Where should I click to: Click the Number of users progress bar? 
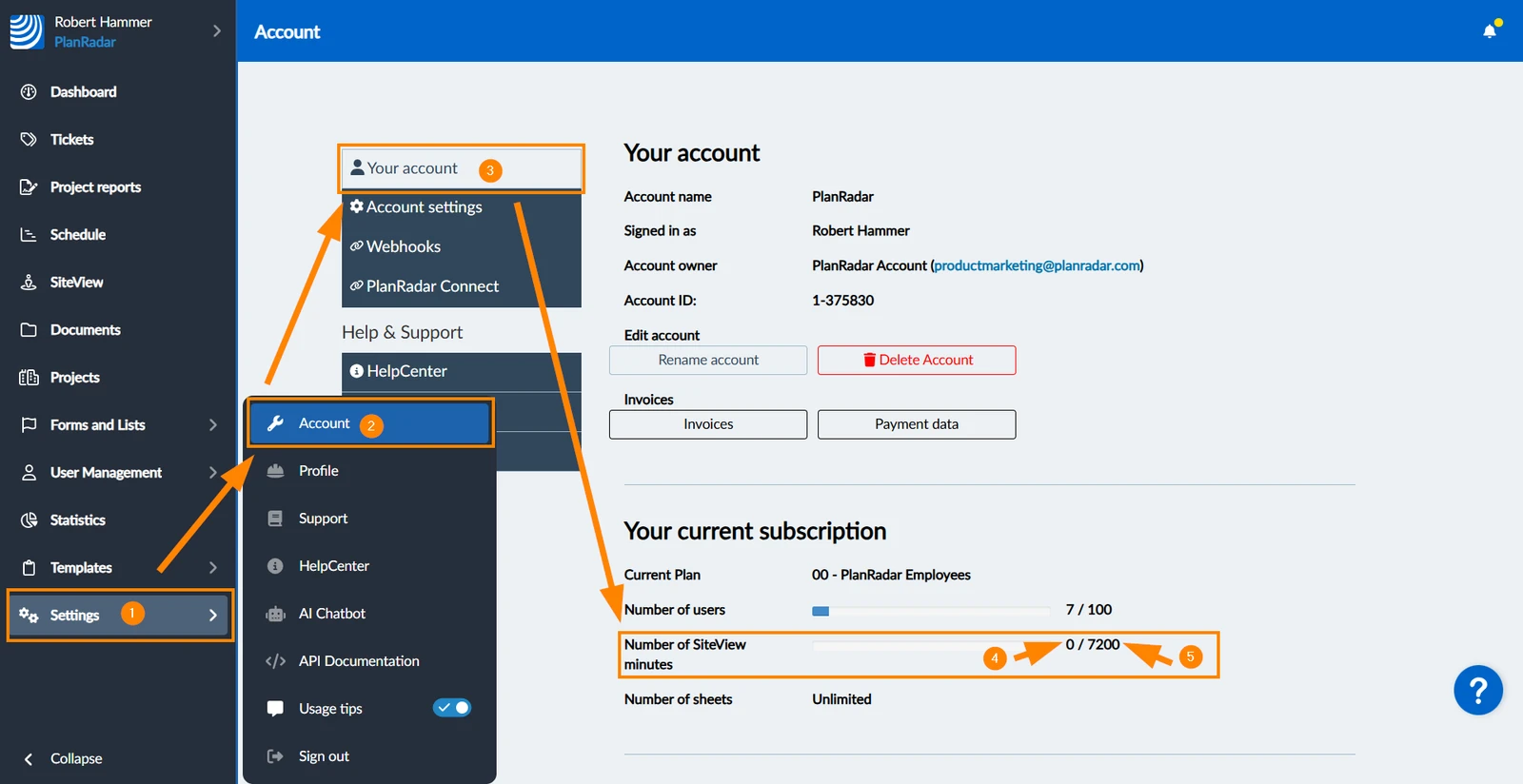click(x=931, y=611)
